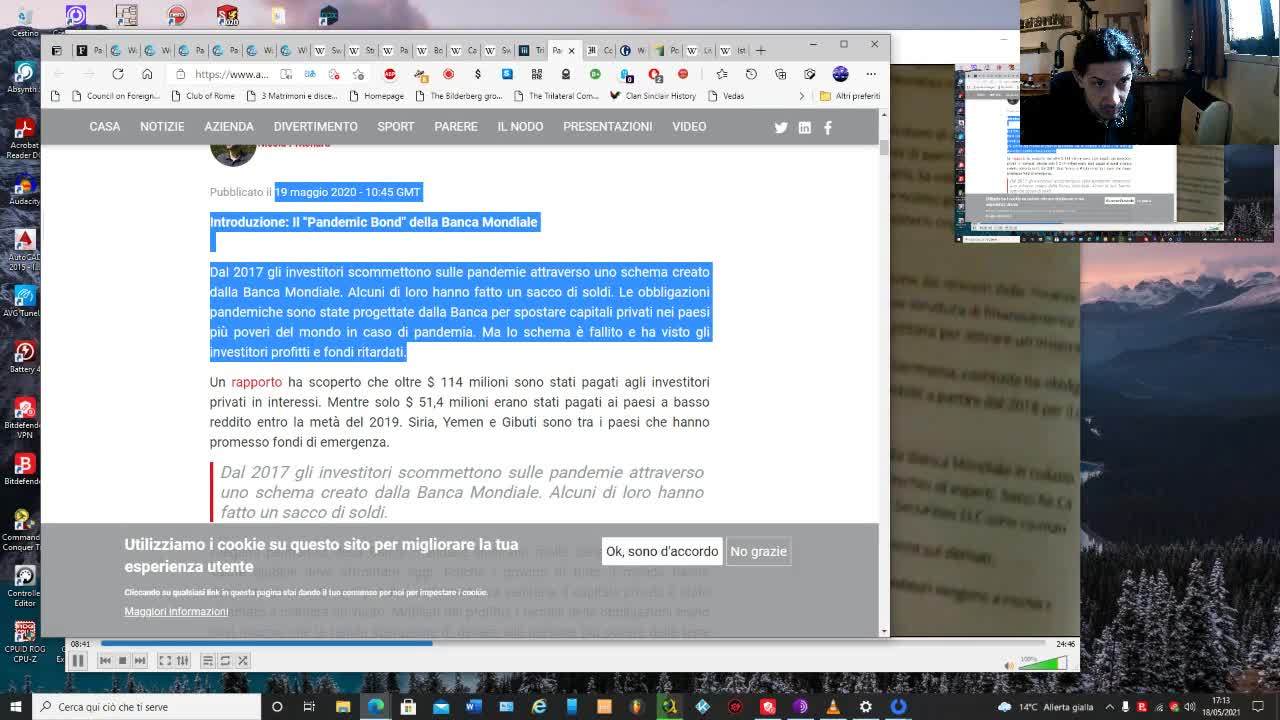Open Council on Foreign bookmark

pyautogui.click(x=115, y=96)
